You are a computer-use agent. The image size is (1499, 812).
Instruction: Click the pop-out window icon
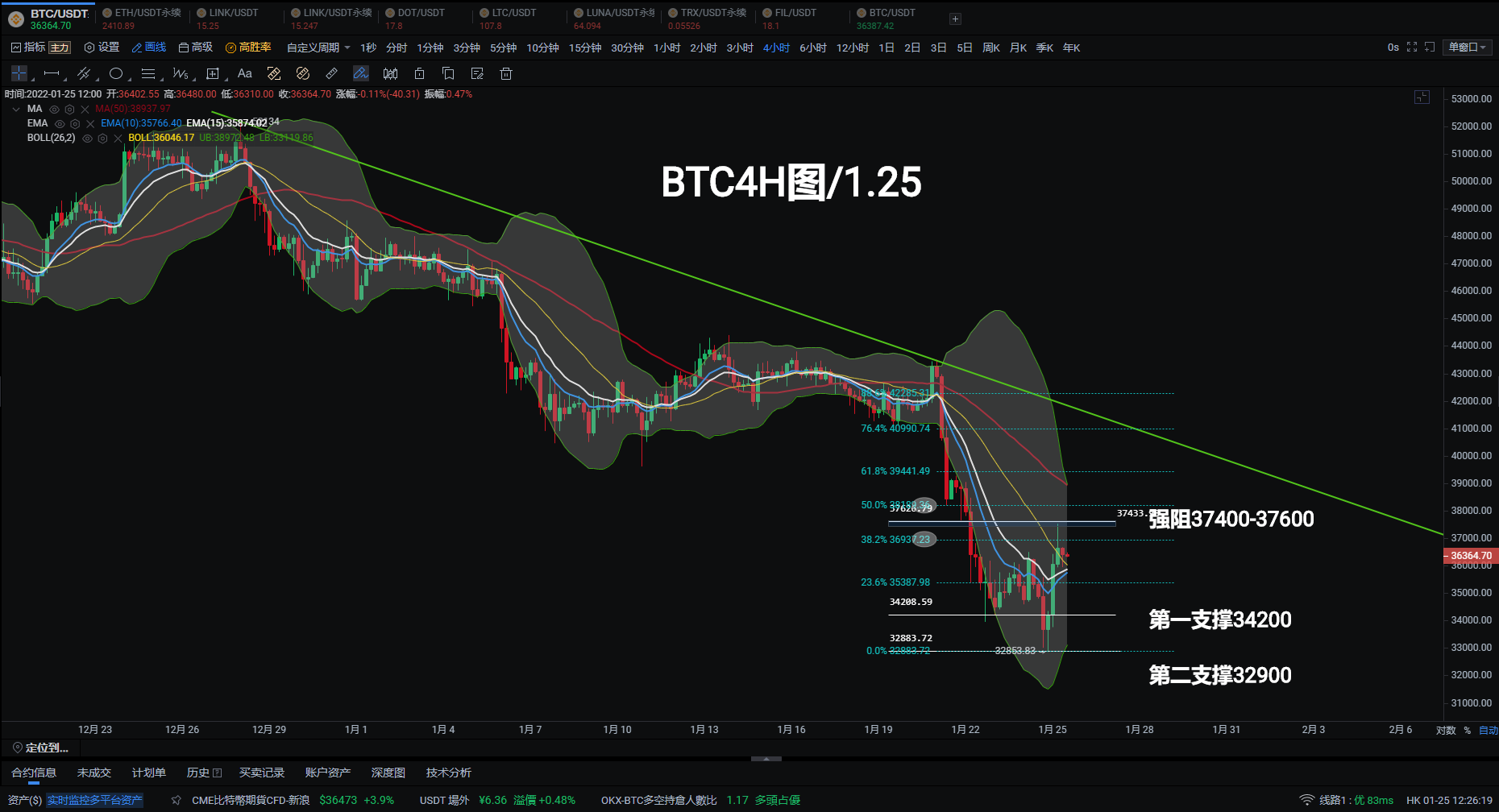tap(1430, 48)
